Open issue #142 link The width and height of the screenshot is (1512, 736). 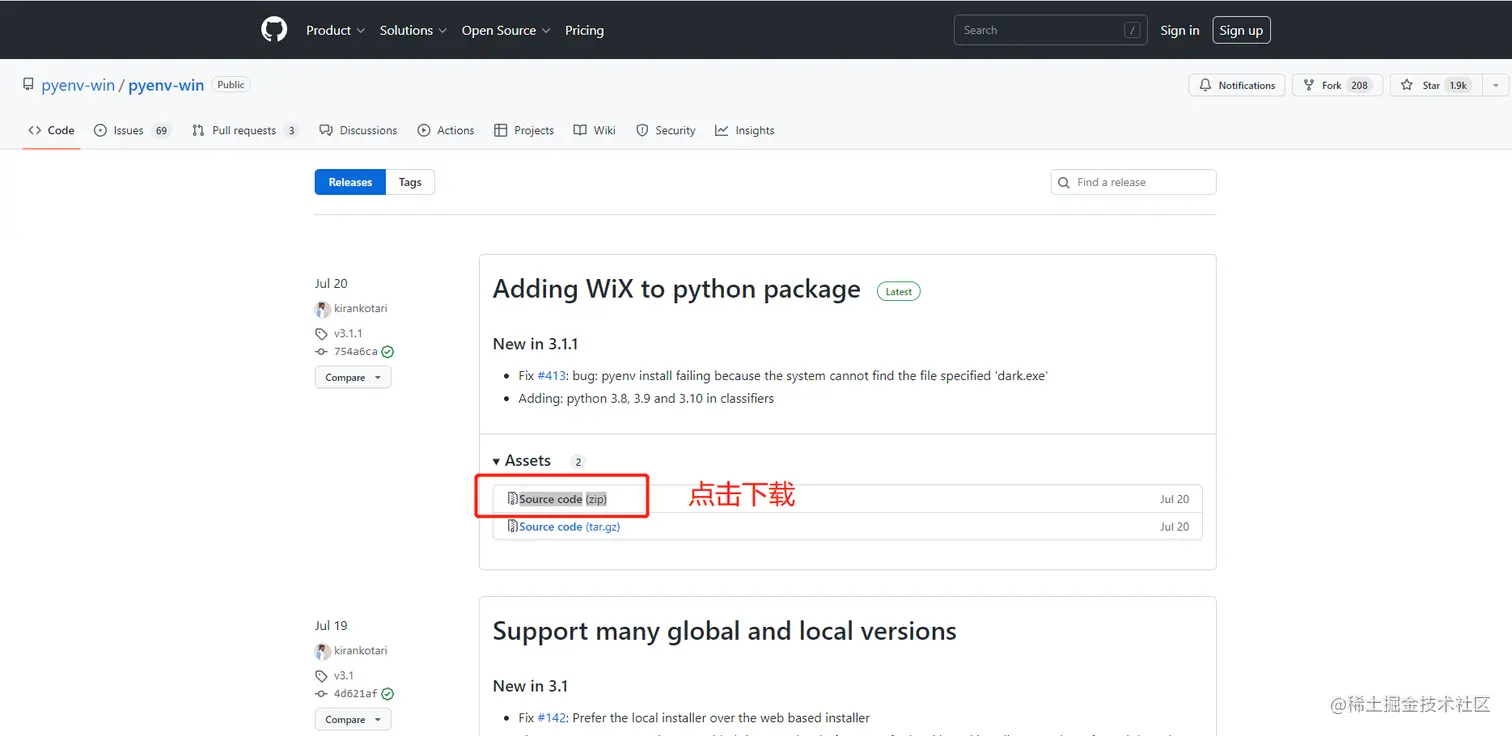coord(552,718)
